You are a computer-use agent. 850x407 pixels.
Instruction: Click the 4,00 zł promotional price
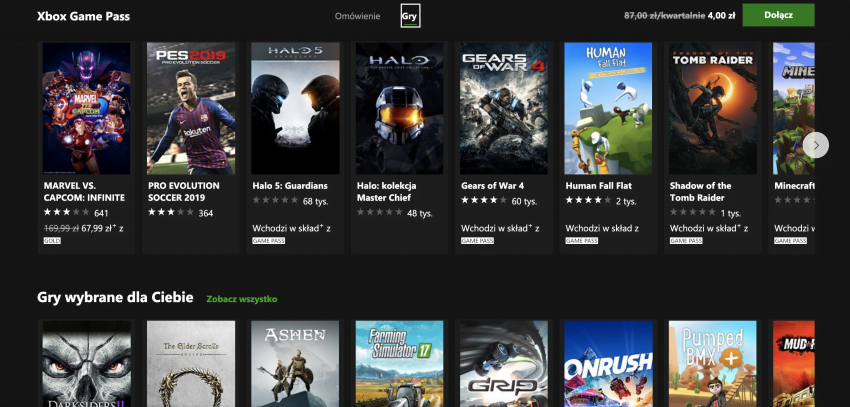[x=721, y=16]
